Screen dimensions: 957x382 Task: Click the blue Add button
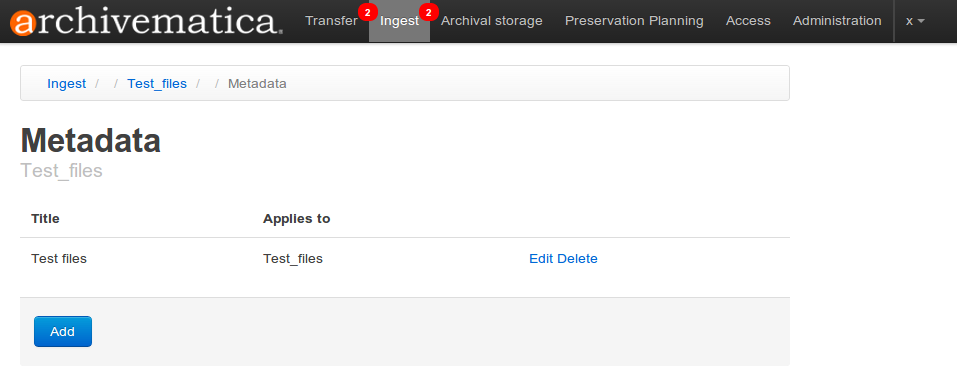(x=63, y=331)
